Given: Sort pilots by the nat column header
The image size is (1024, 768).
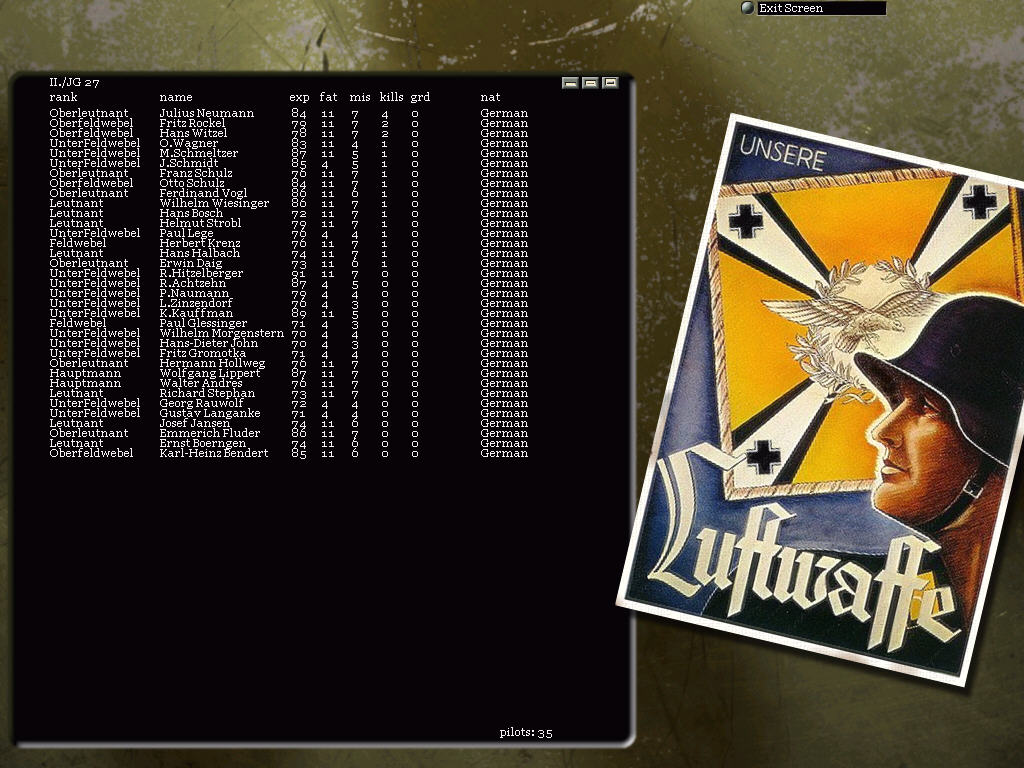Looking at the screenshot, I should point(490,97).
